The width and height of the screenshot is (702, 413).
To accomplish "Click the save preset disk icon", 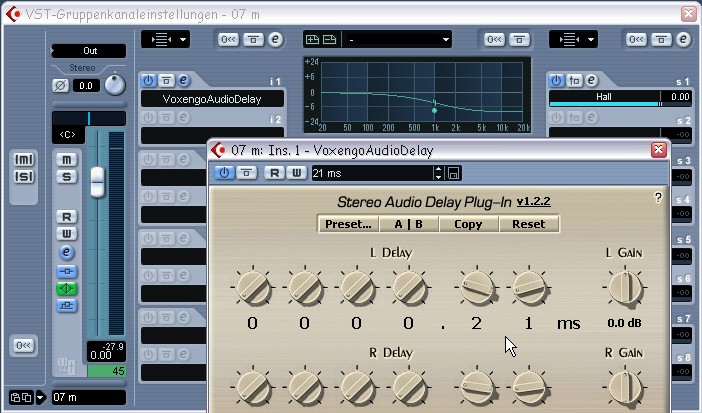I will pos(453,173).
